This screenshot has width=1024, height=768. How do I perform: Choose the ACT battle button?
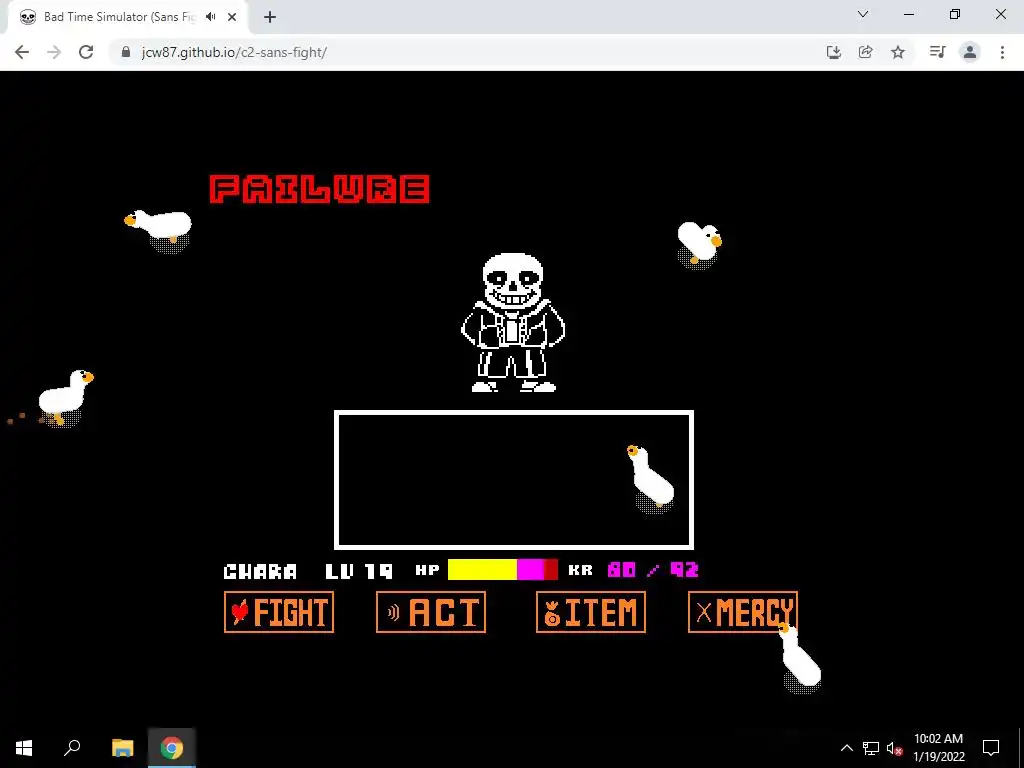coord(431,612)
